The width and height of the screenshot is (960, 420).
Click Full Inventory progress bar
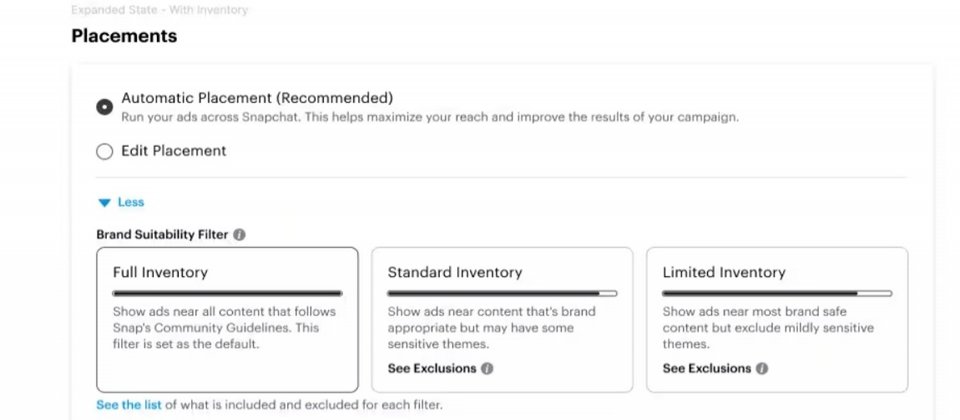pyautogui.click(x=227, y=293)
